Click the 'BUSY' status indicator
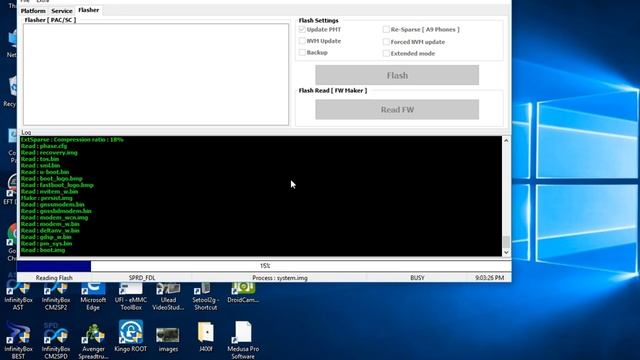 (417, 278)
